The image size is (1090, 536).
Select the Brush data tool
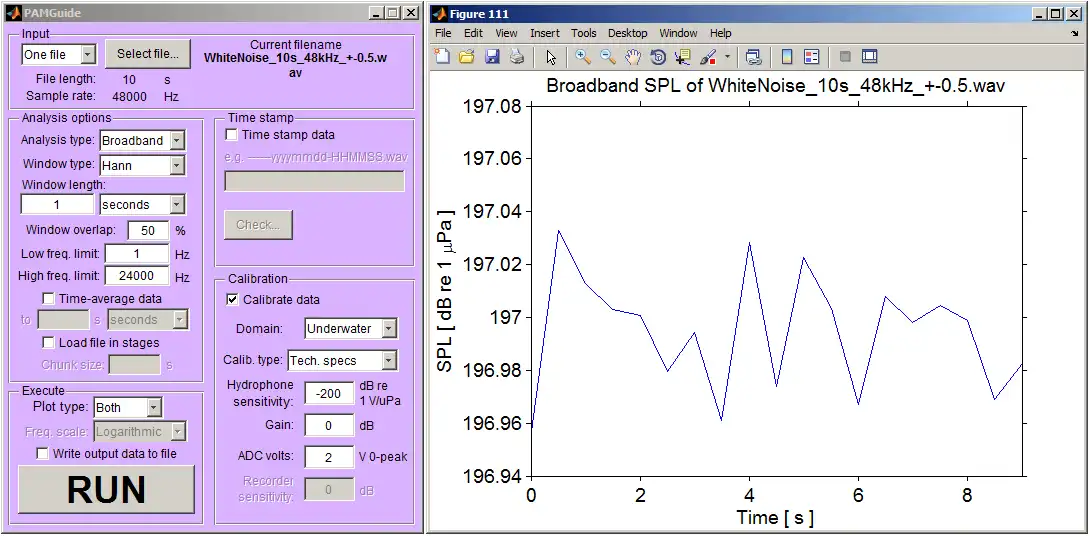pyautogui.click(x=708, y=57)
